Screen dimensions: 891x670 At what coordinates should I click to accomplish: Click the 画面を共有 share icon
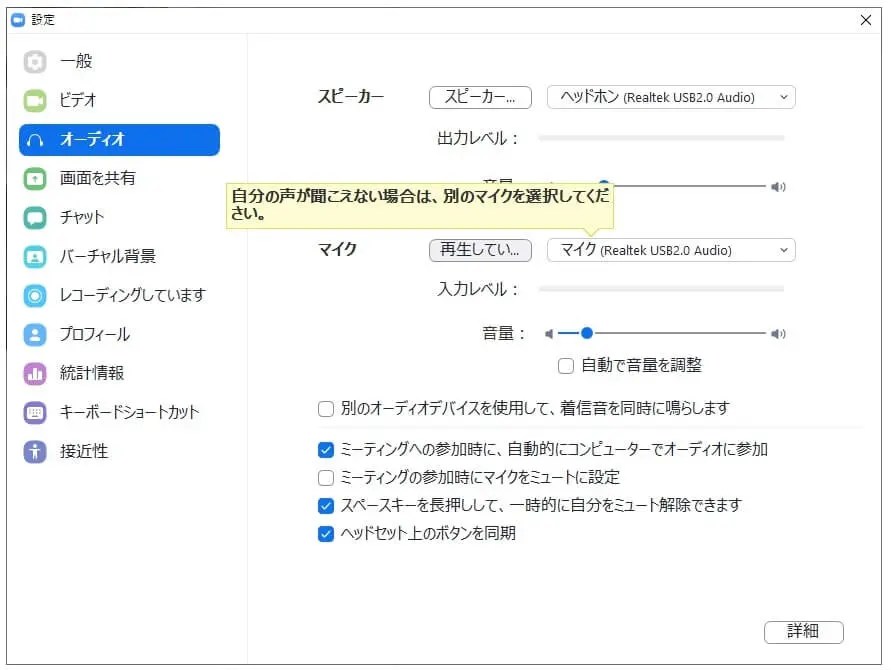click(x=35, y=179)
